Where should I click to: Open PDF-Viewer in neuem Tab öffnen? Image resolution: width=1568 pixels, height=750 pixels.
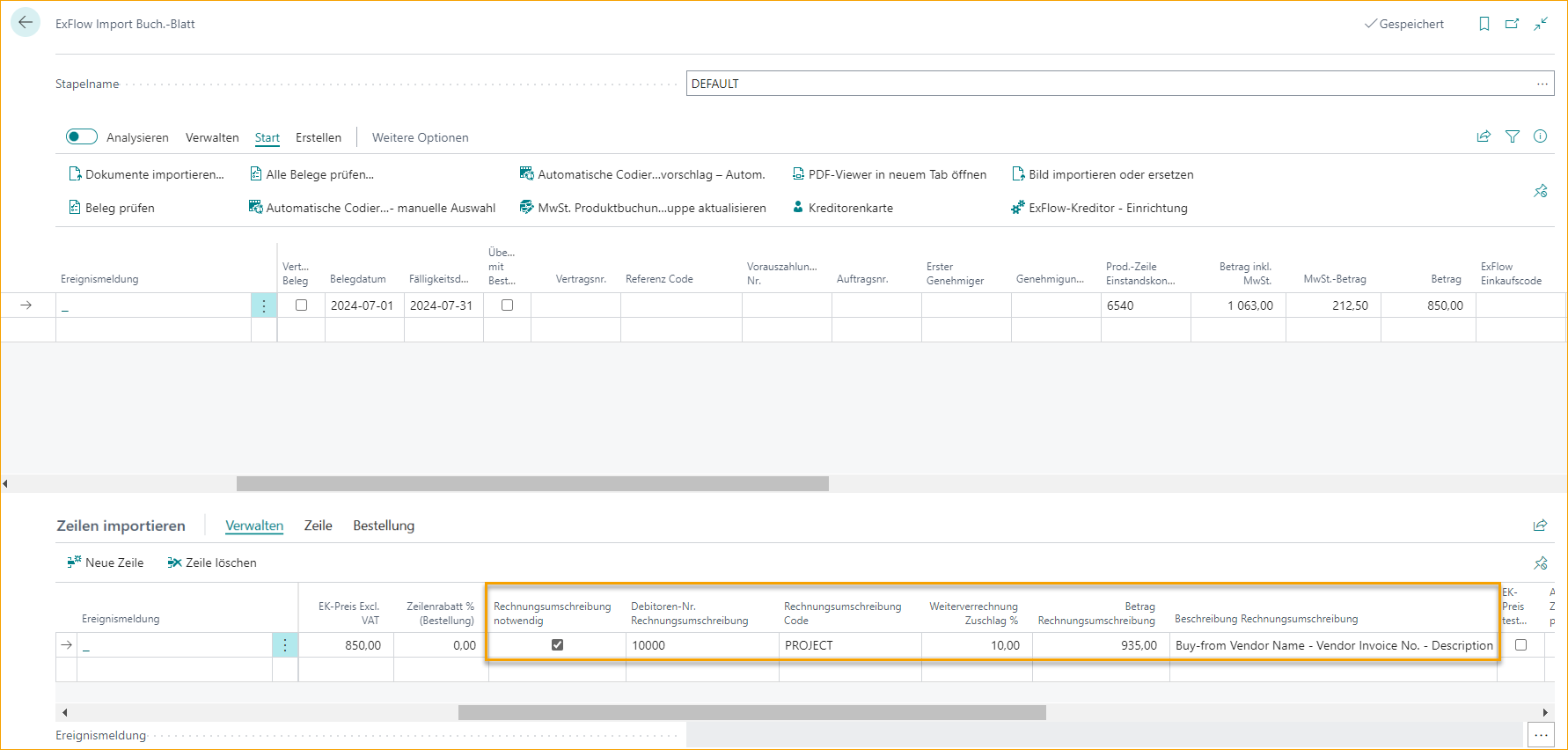pos(889,174)
